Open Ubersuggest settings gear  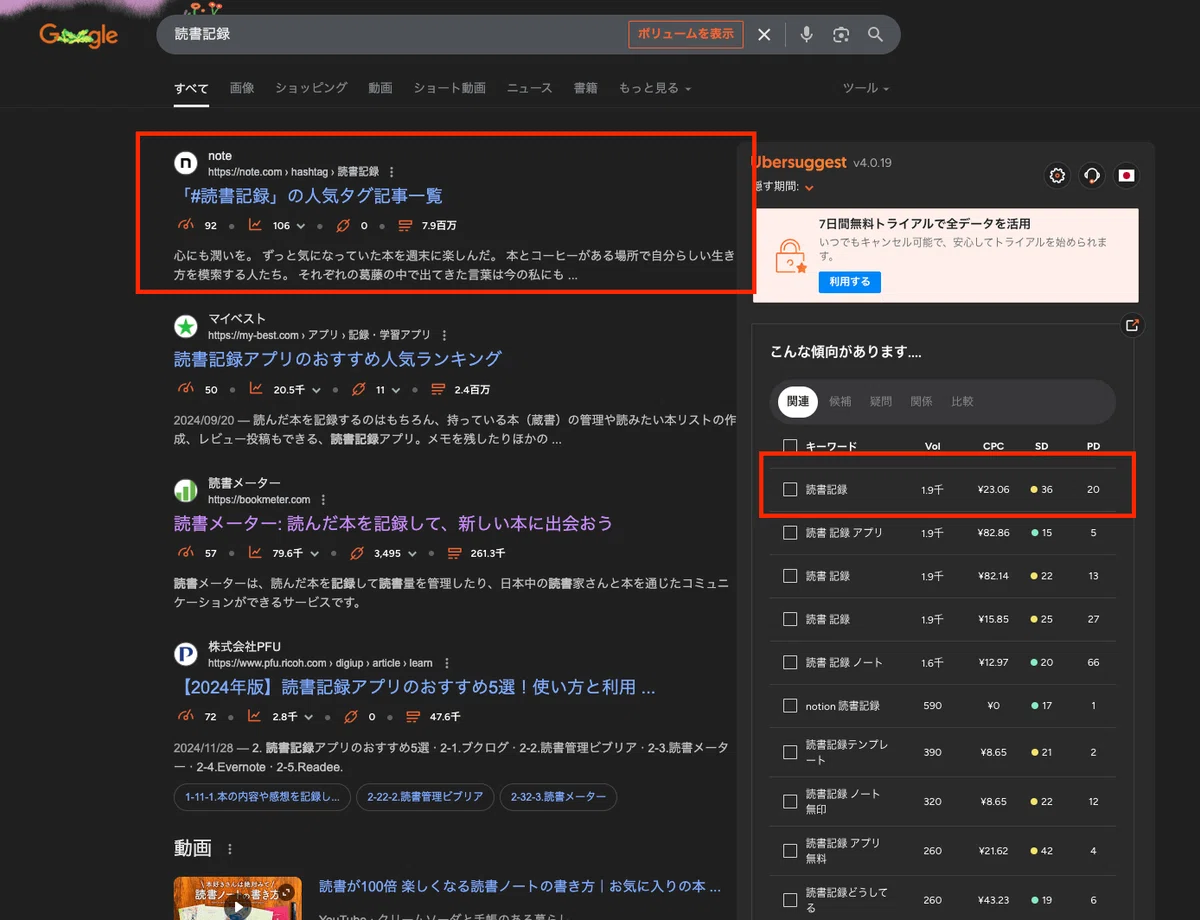[x=1057, y=176]
